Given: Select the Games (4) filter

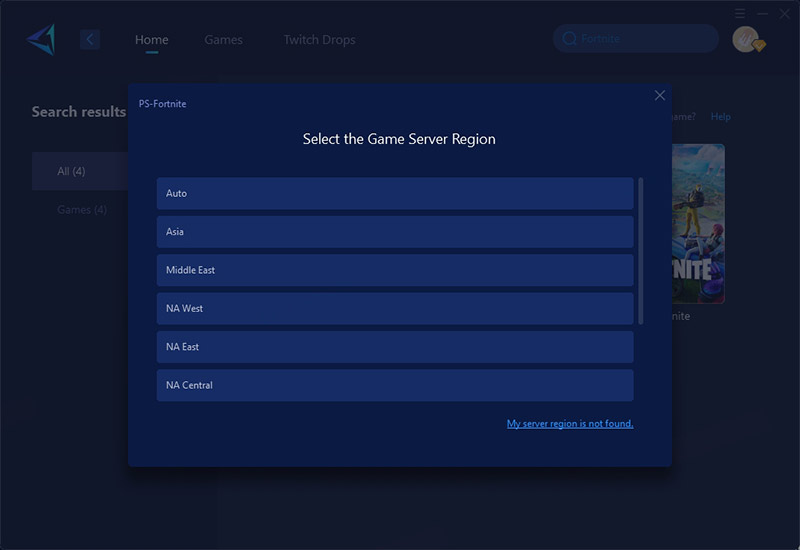Looking at the screenshot, I should [x=82, y=210].
